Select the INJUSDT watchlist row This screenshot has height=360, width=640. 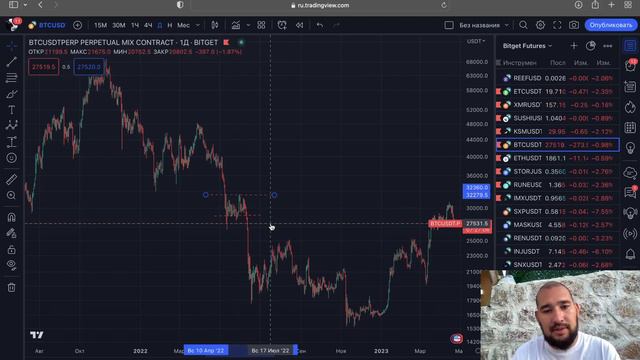[558, 251]
